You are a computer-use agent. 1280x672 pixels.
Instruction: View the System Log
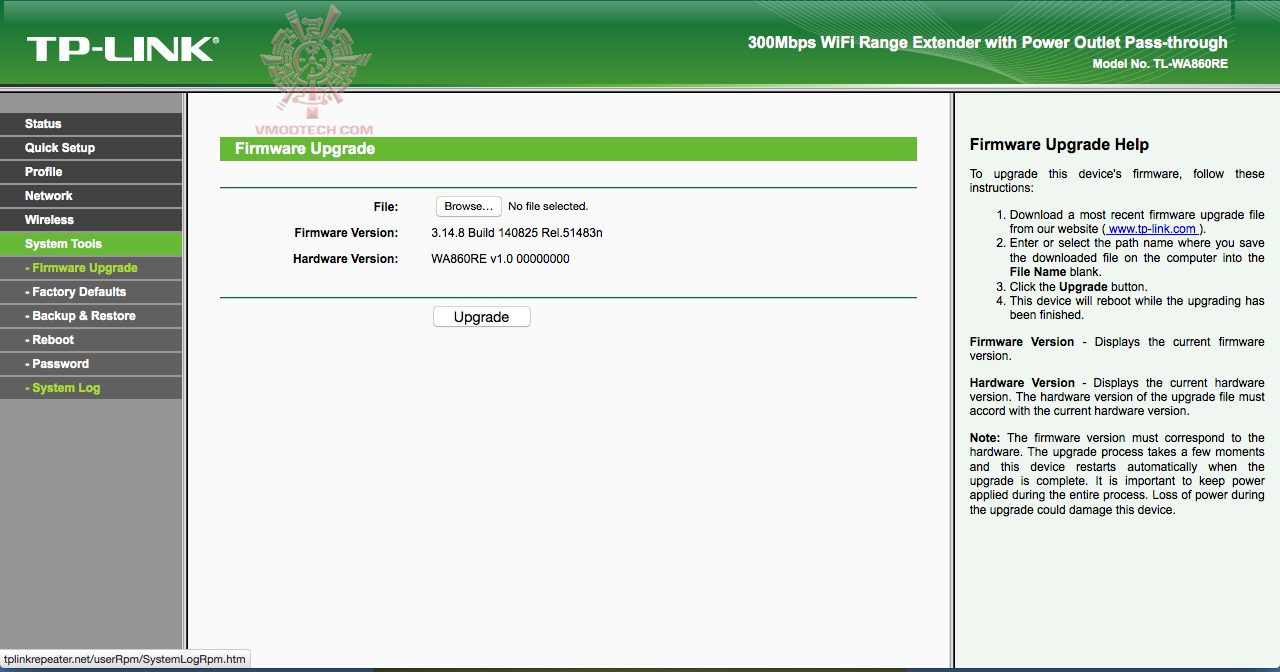[91, 388]
